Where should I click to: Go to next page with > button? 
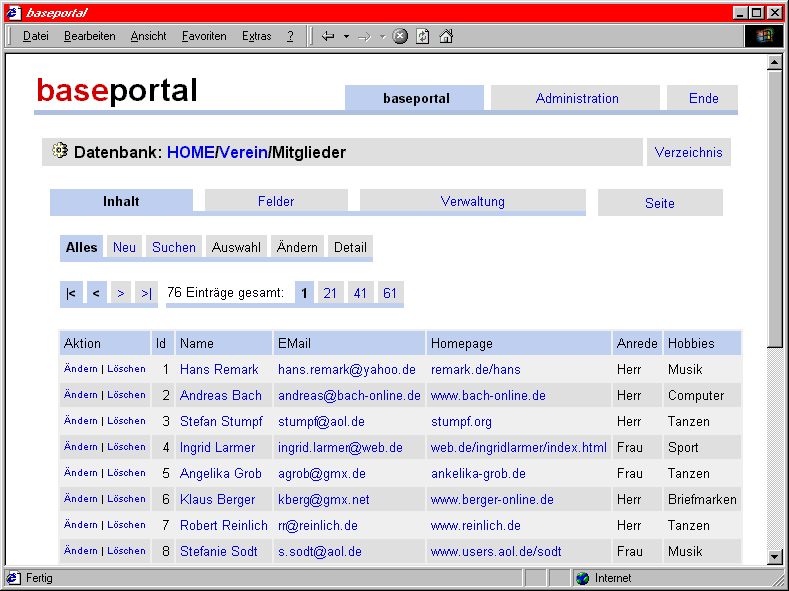pyautogui.click(x=121, y=293)
